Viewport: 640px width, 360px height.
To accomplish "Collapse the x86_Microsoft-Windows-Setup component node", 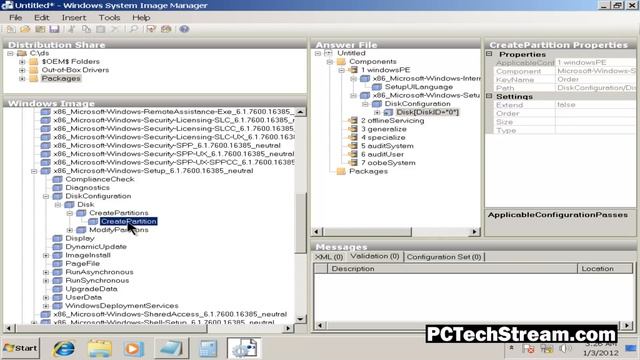I will (34, 171).
